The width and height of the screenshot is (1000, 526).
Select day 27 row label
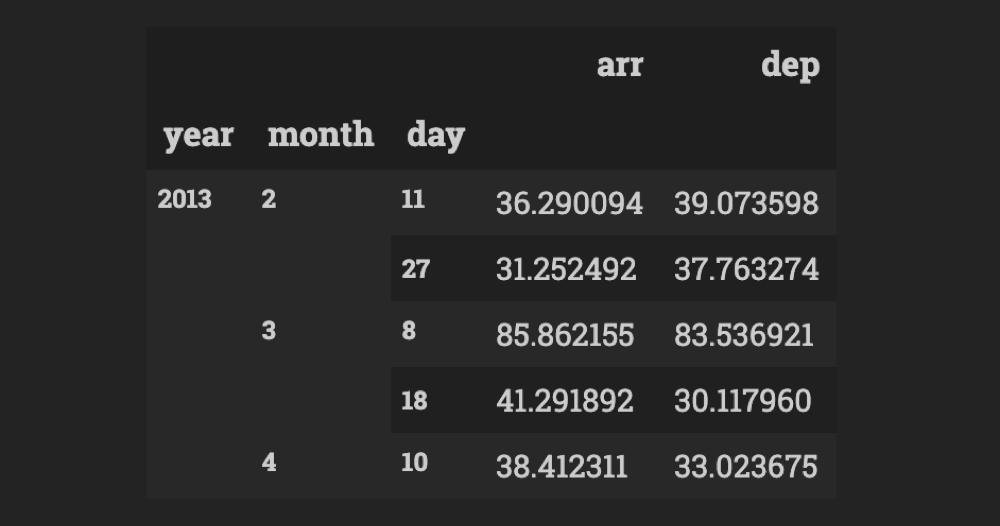415,269
